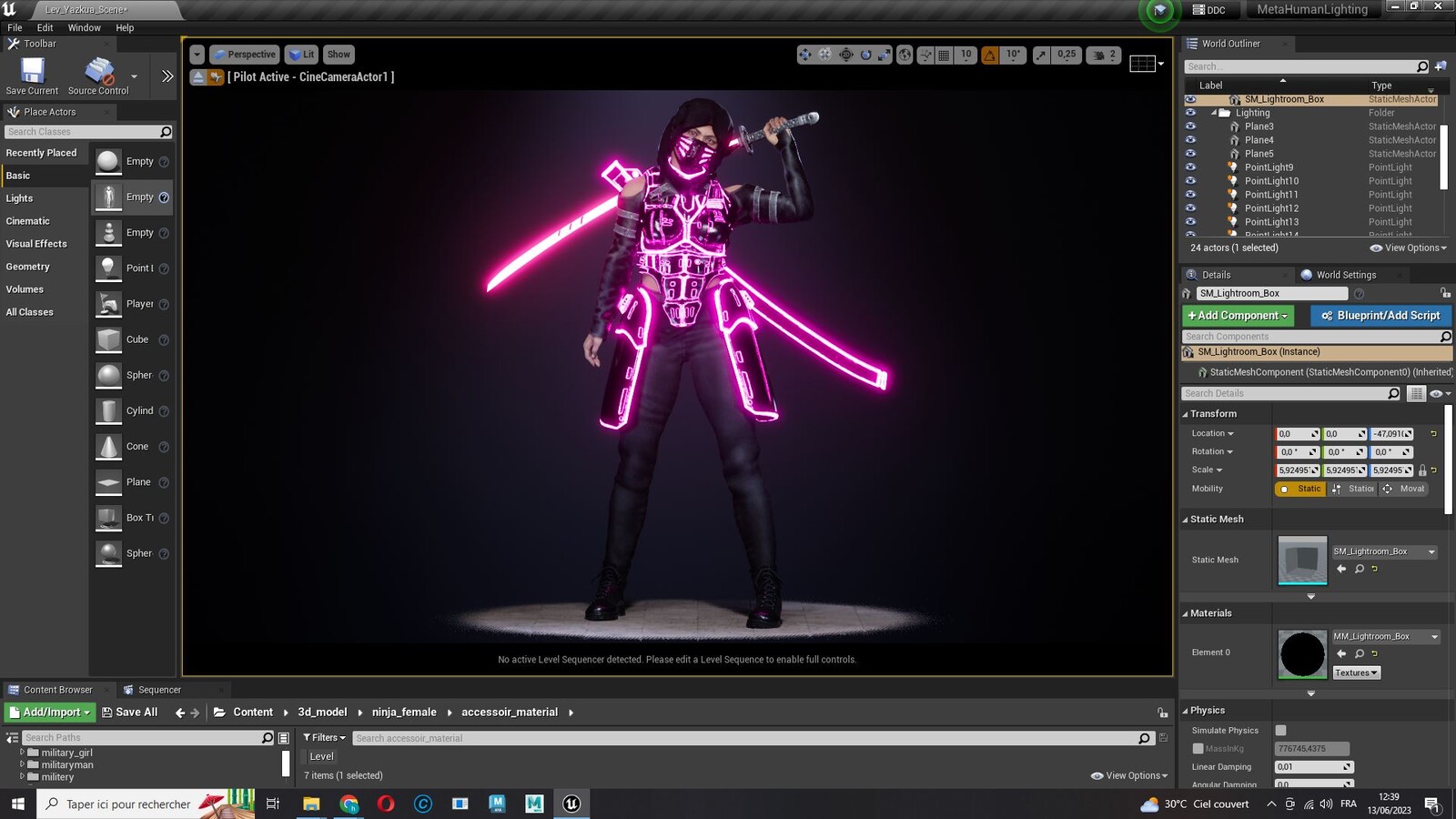
Task: Open camera speed setting showing 2
Action: pyautogui.click(x=1104, y=55)
